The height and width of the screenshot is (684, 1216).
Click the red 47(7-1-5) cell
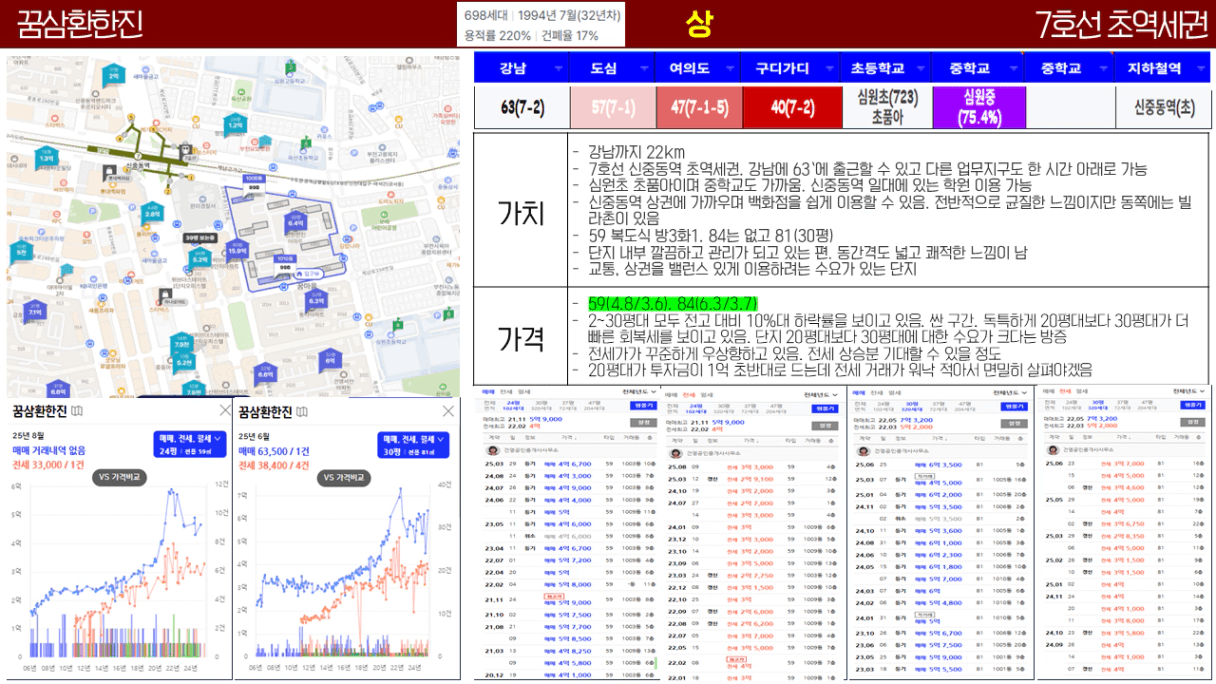(x=699, y=107)
